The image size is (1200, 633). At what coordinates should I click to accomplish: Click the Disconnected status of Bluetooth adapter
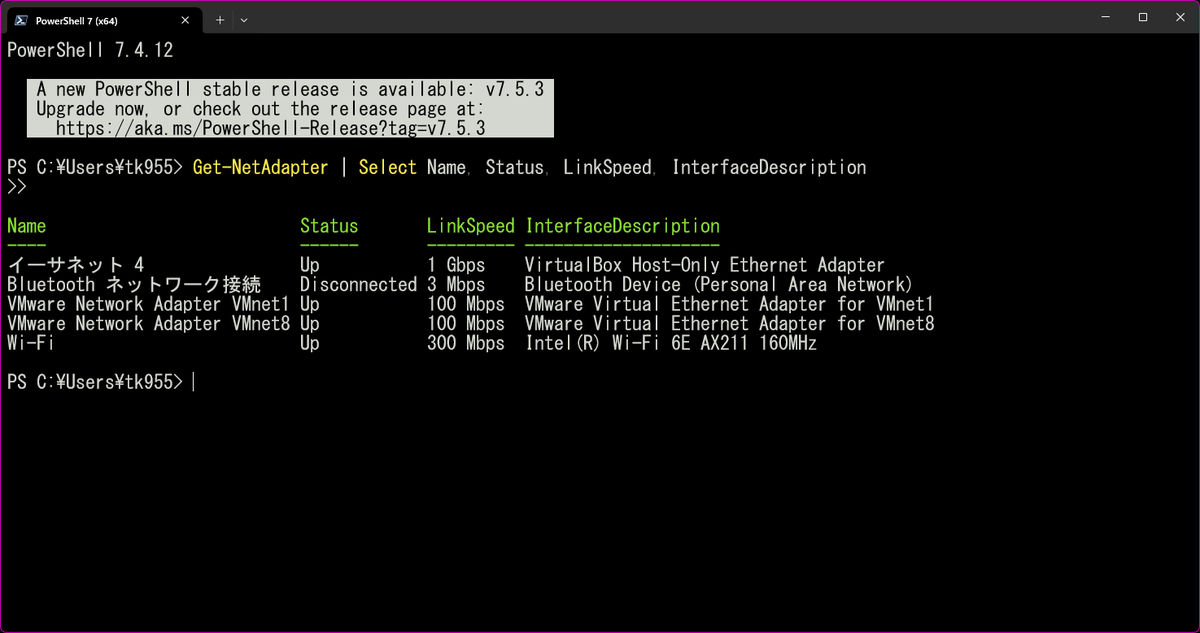point(358,285)
